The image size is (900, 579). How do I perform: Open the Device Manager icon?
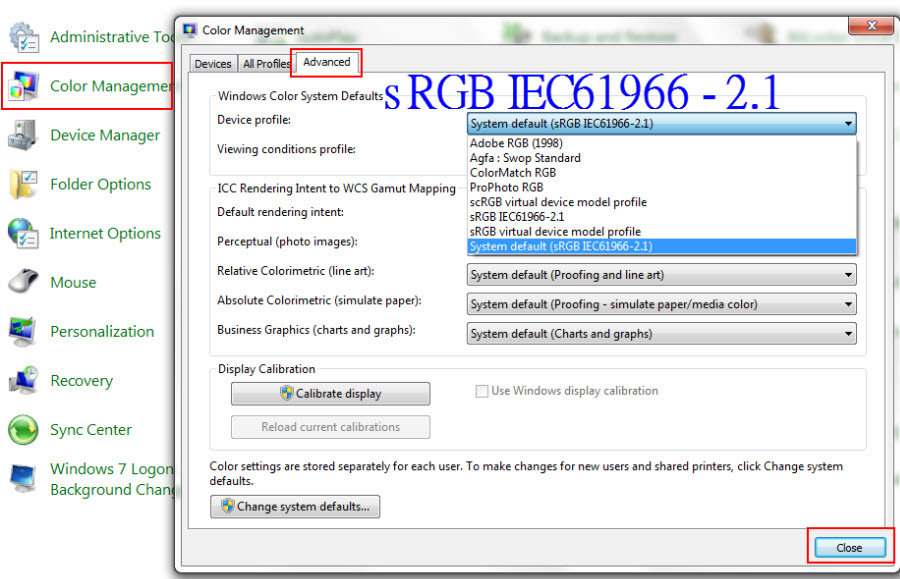click(24, 135)
